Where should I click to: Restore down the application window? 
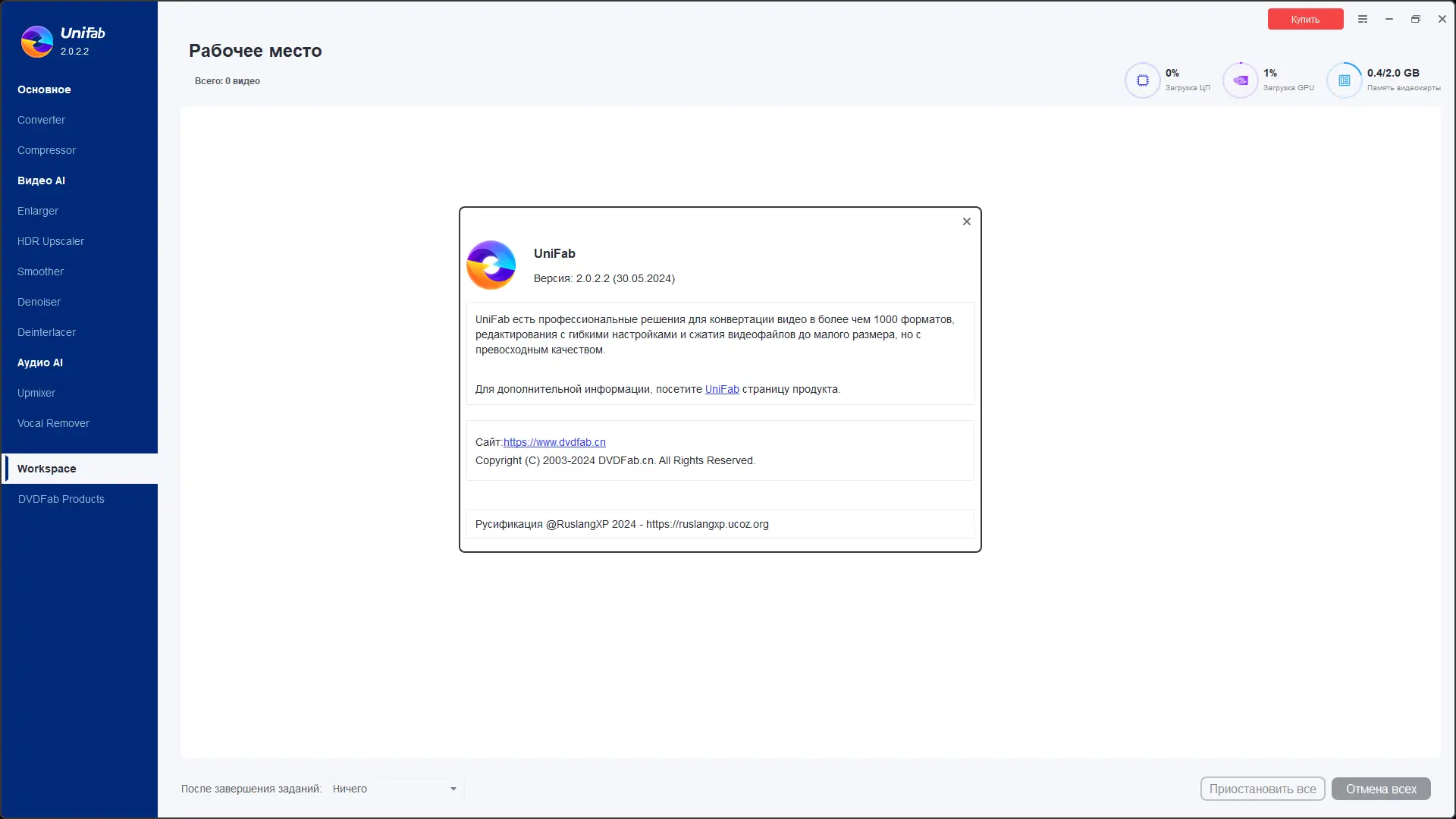tap(1415, 19)
